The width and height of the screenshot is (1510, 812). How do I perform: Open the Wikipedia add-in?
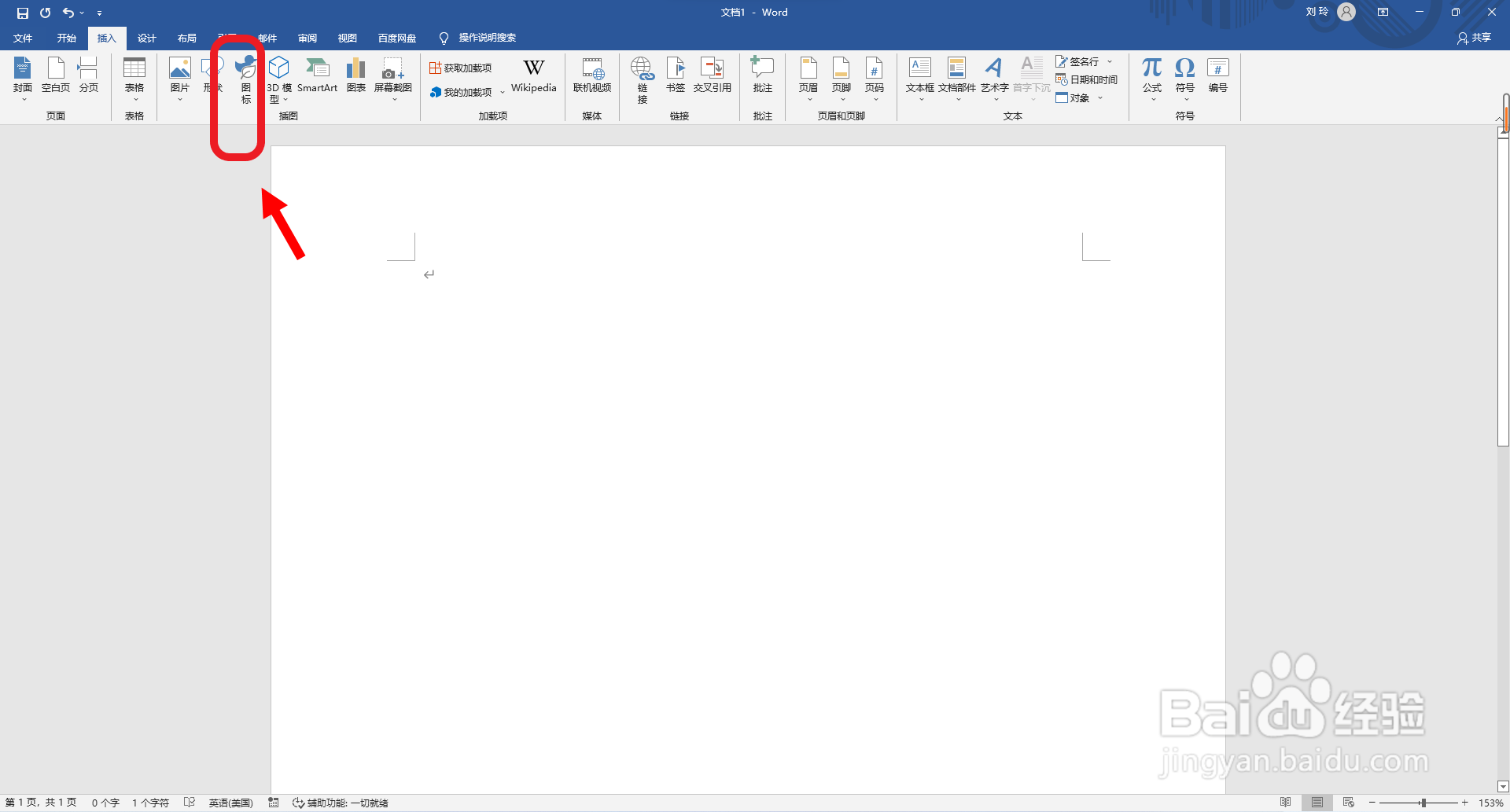[x=534, y=75]
